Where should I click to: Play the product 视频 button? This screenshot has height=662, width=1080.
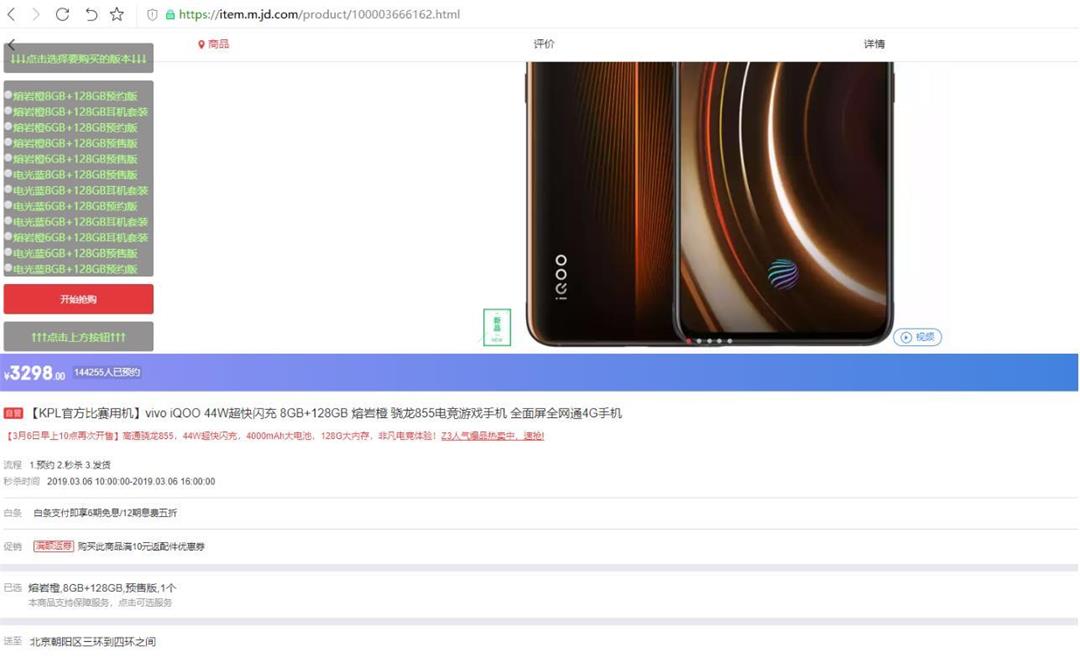917,337
